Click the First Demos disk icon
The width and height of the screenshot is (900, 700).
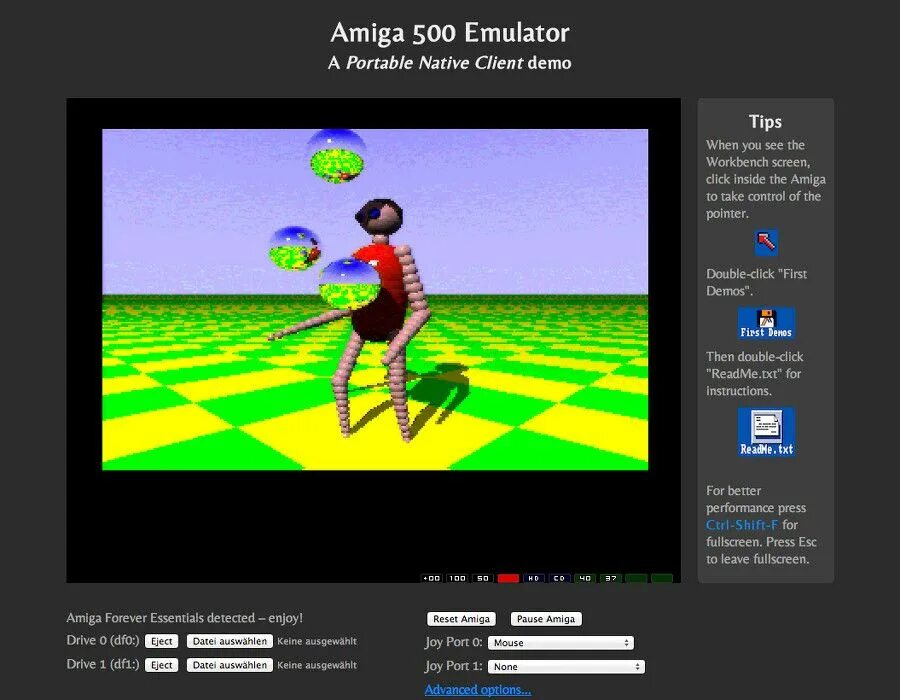766,324
